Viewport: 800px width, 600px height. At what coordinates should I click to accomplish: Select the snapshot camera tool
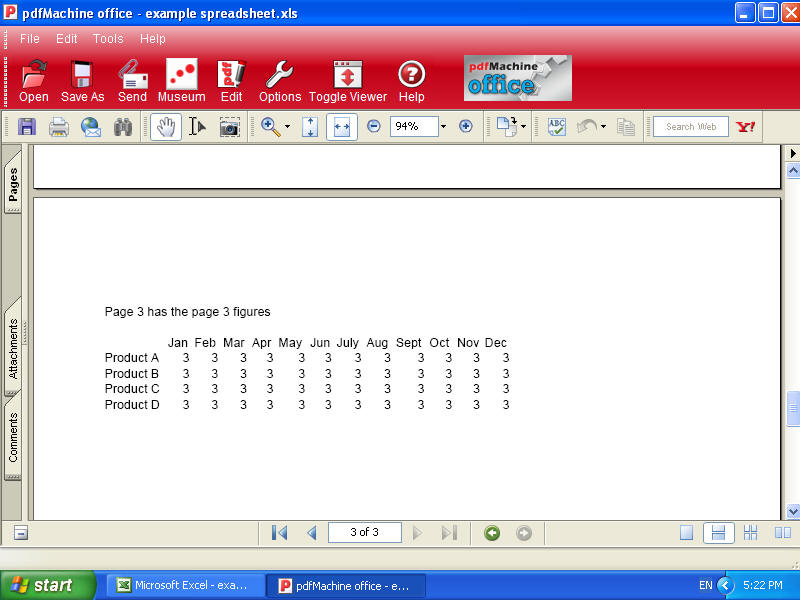(x=229, y=127)
